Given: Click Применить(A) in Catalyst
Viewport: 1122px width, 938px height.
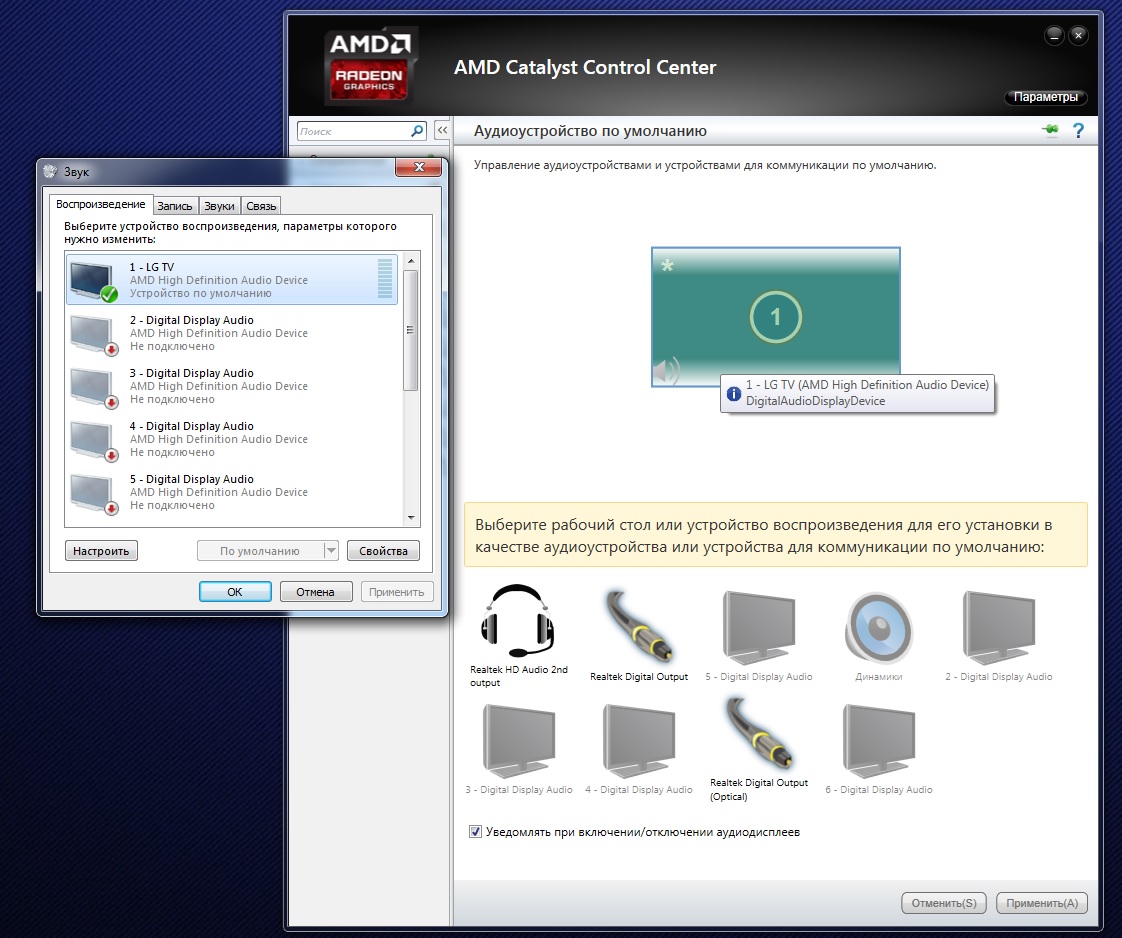Looking at the screenshot, I should coord(1042,903).
